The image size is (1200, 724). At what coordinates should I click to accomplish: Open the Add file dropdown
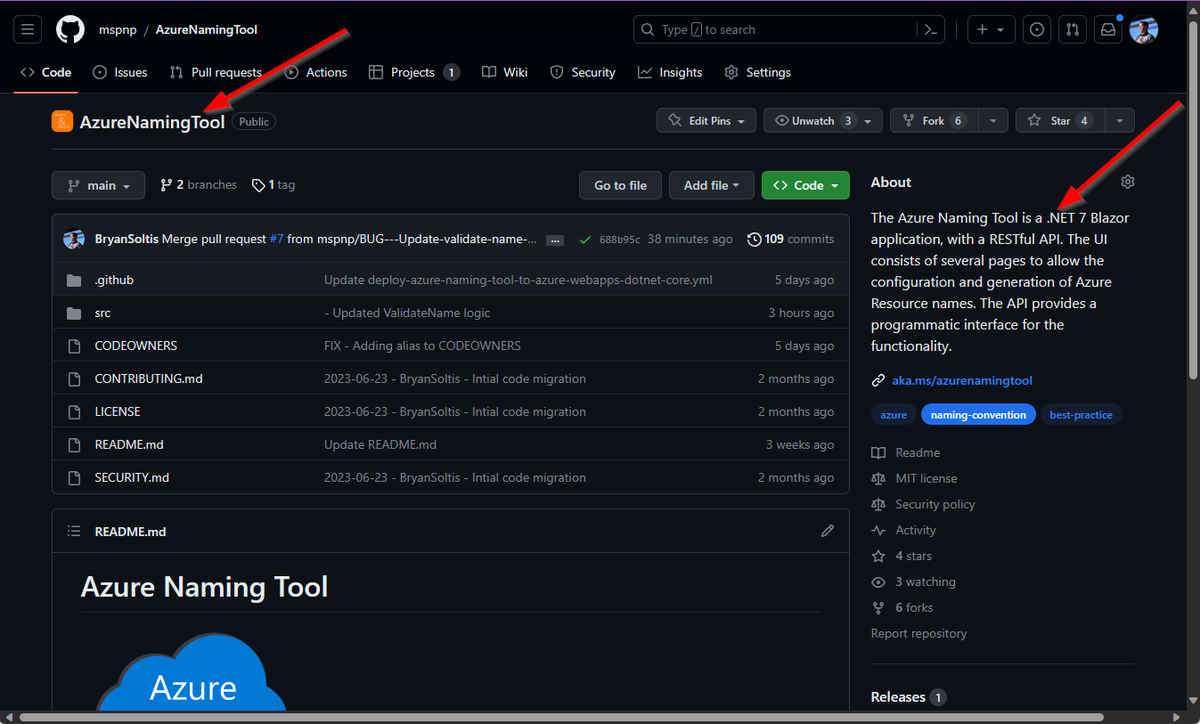(712, 185)
